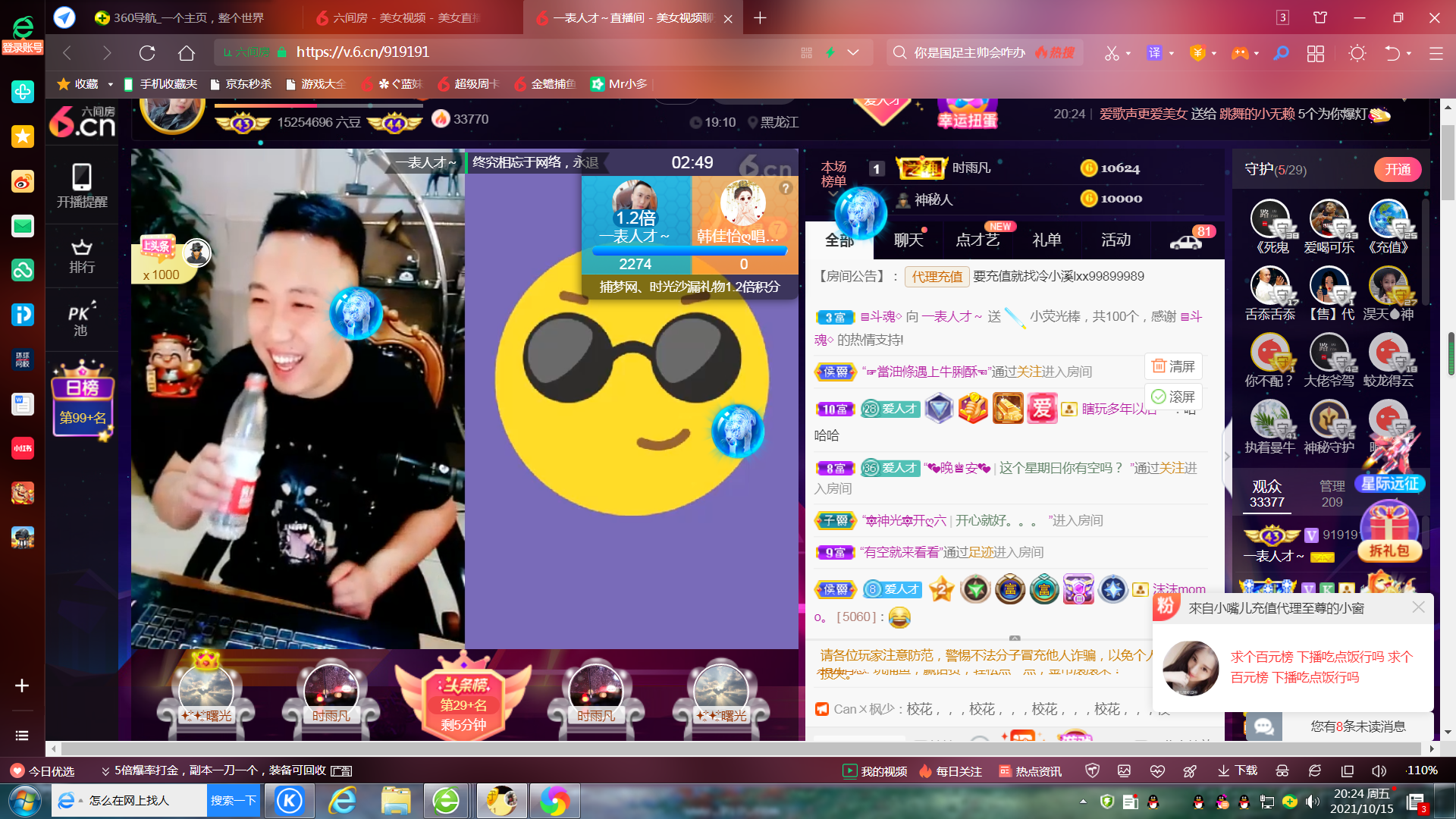Click the 代理充值 button in announcement

[x=937, y=277]
